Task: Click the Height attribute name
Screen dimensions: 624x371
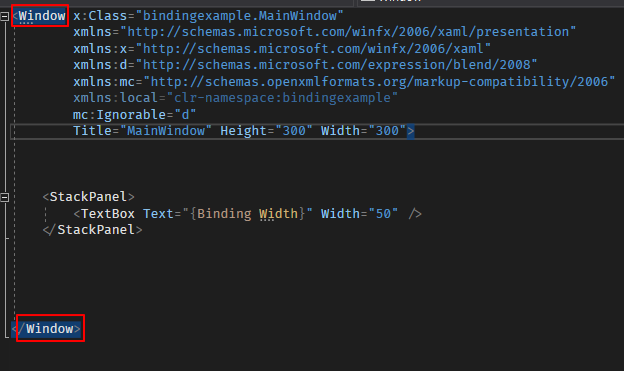Action: 244,131
